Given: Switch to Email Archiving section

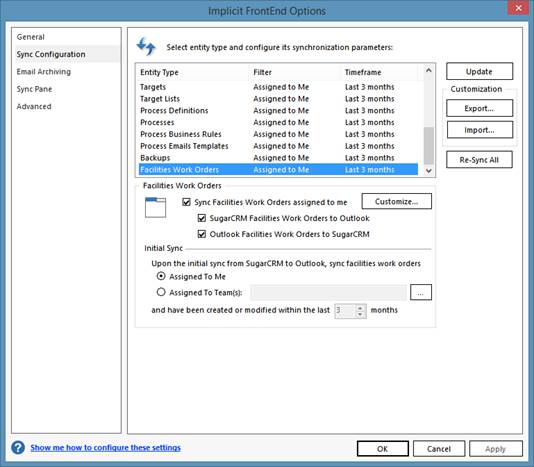Looking at the screenshot, I should pyautogui.click(x=44, y=72).
